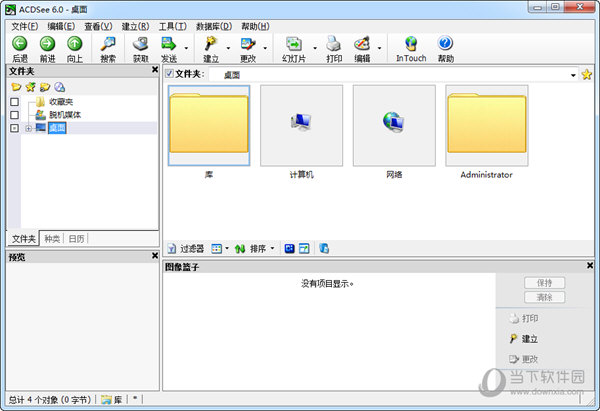This screenshot has width=600, height=411.
Task: Click the stacked folders icon in 文件夹 panel
Action: pyautogui.click(x=45, y=87)
